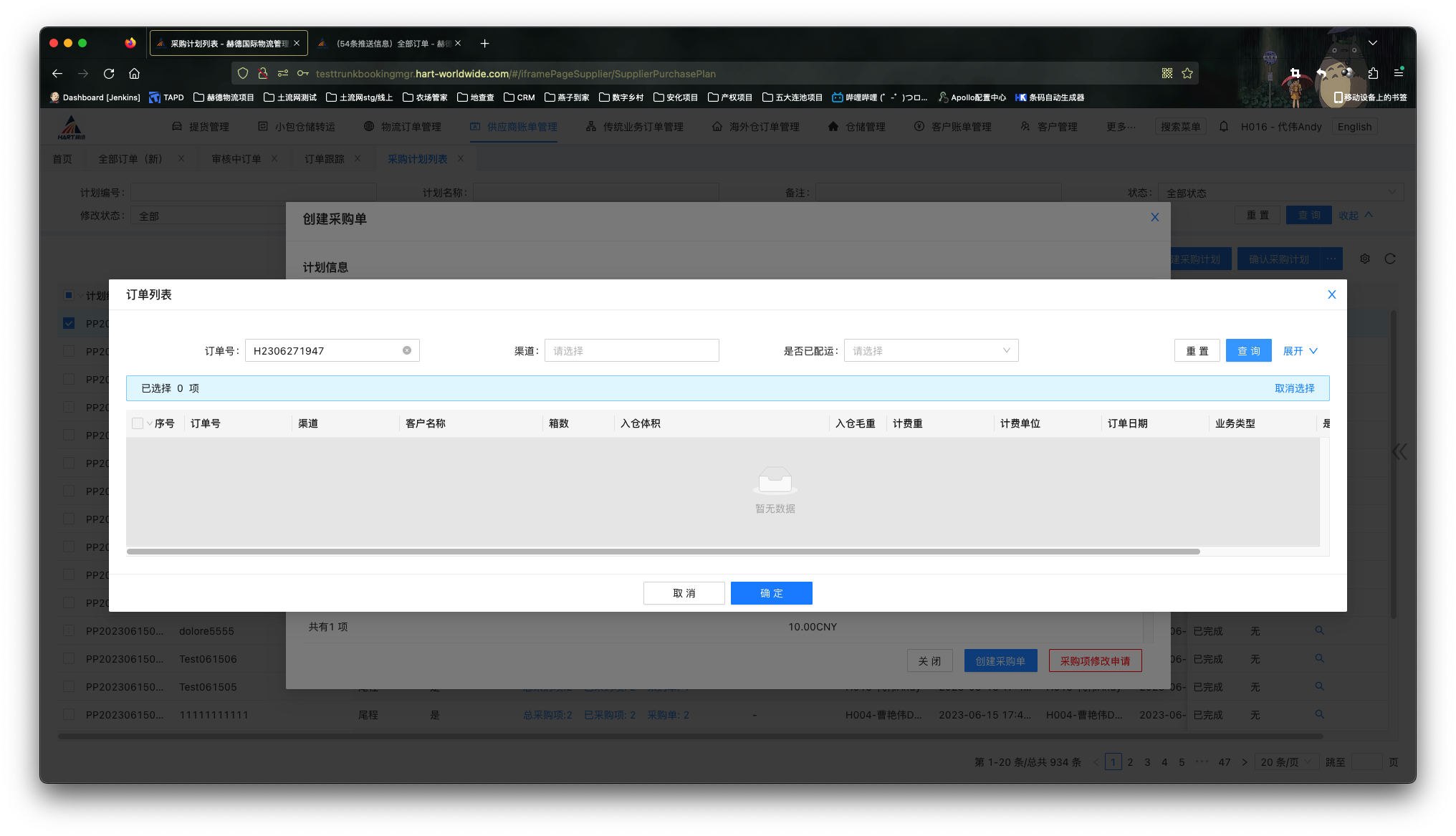The height and width of the screenshot is (836, 1456).
Task: Check the dolore5555 plan row checkbox
Action: pyautogui.click(x=69, y=631)
